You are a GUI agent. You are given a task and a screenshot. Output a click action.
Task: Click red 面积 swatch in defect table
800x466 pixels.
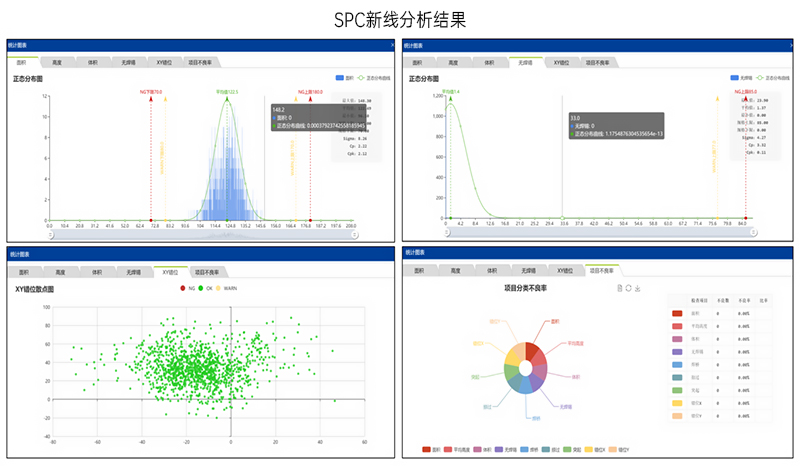pos(677,313)
